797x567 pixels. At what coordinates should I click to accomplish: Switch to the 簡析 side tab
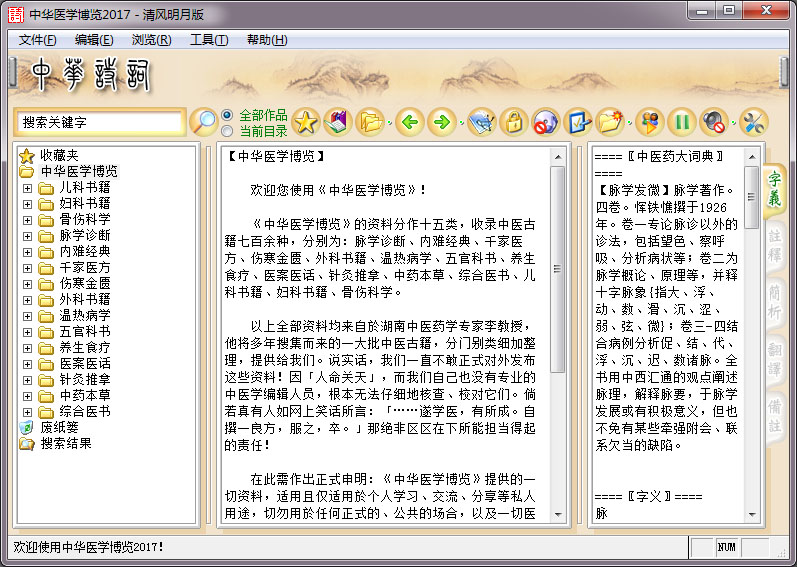pyautogui.click(x=774, y=303)
